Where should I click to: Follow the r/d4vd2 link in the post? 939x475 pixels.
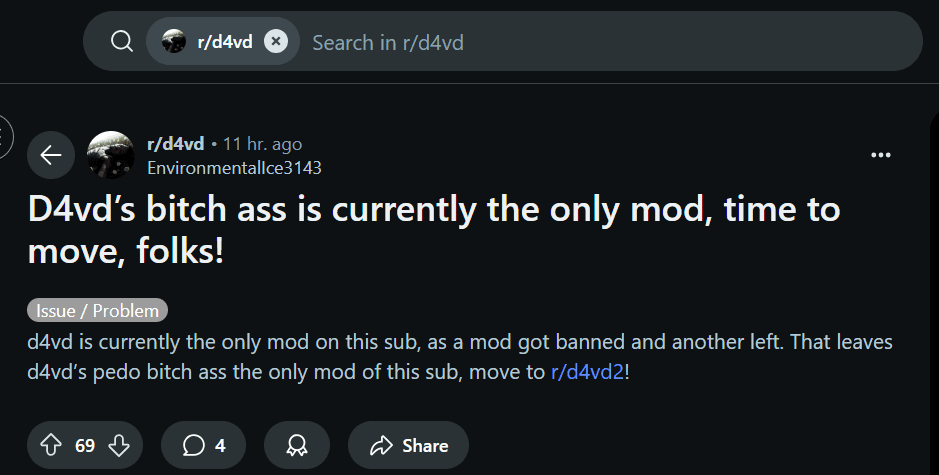[x=587, y=373]
